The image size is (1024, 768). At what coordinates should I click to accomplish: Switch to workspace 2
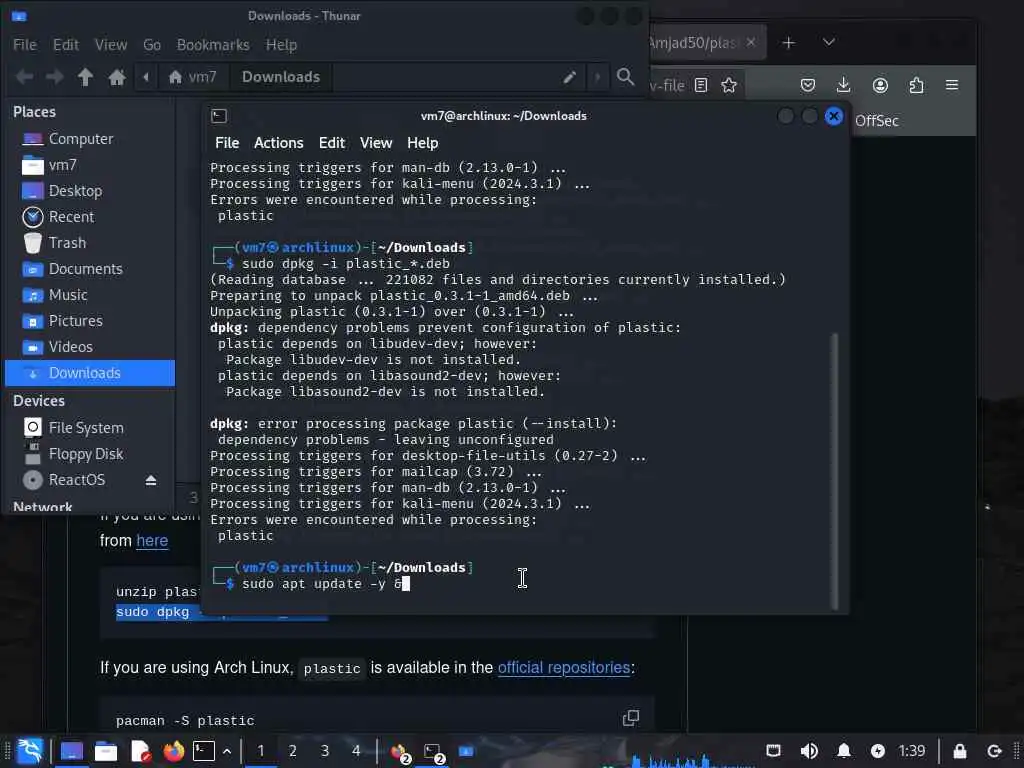293,751
